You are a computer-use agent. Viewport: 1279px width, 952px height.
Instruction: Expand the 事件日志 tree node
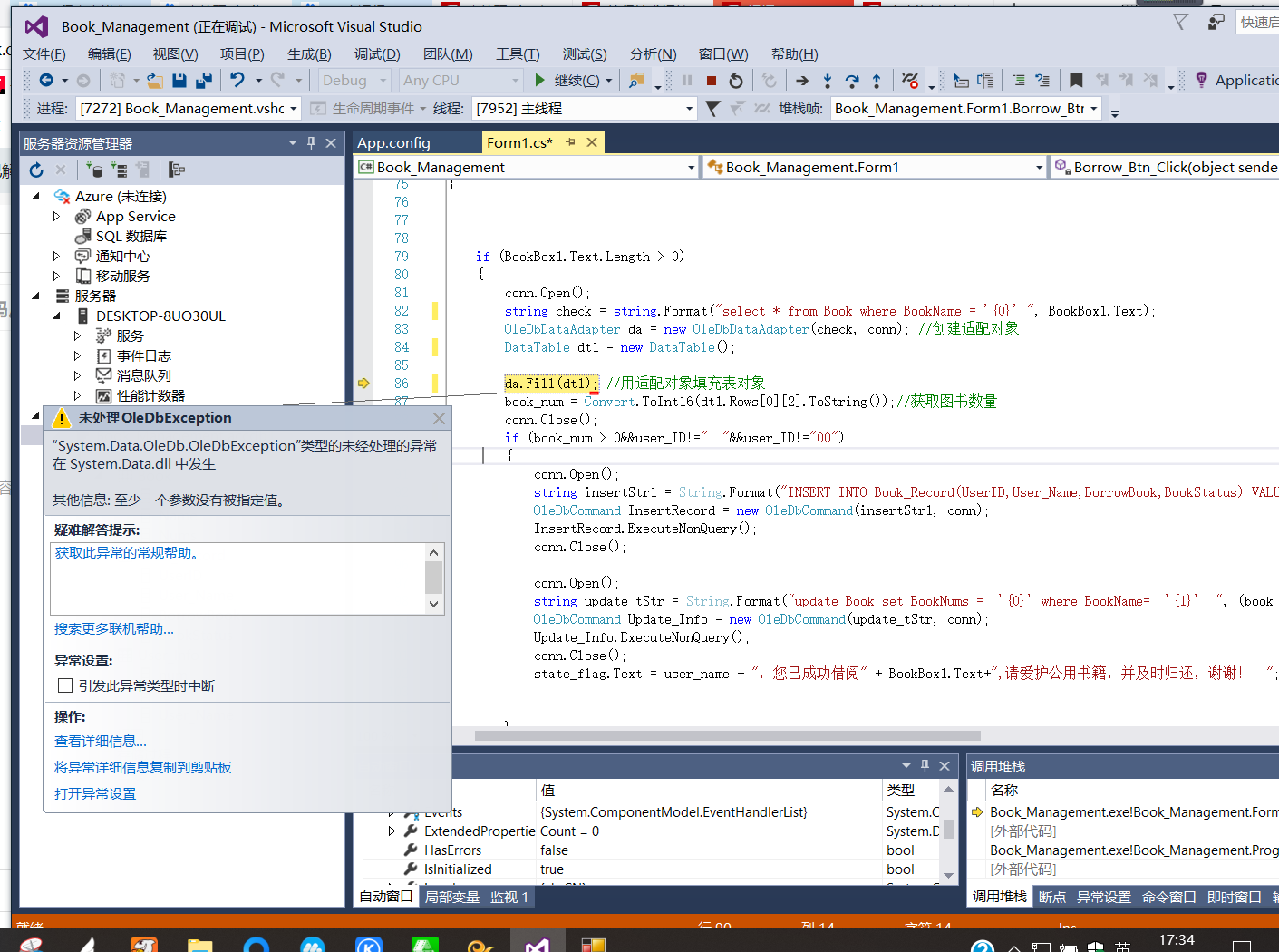[x=77, y=355]
